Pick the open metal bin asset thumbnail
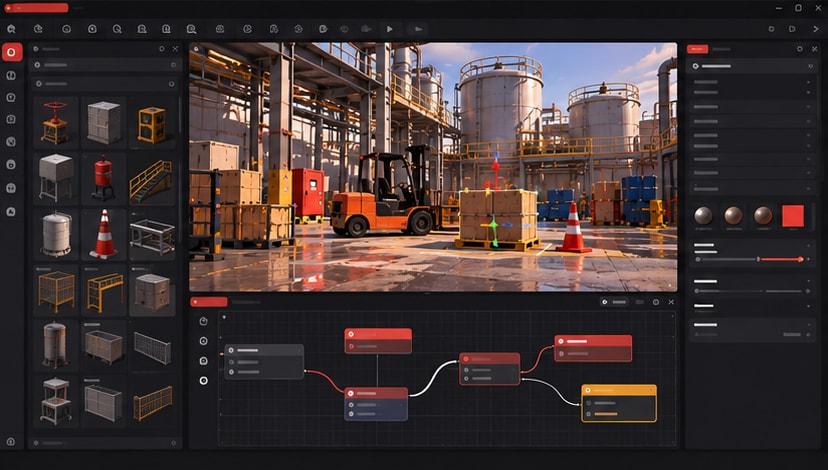This screenshot has width=828, height=470. click(104, 346)
